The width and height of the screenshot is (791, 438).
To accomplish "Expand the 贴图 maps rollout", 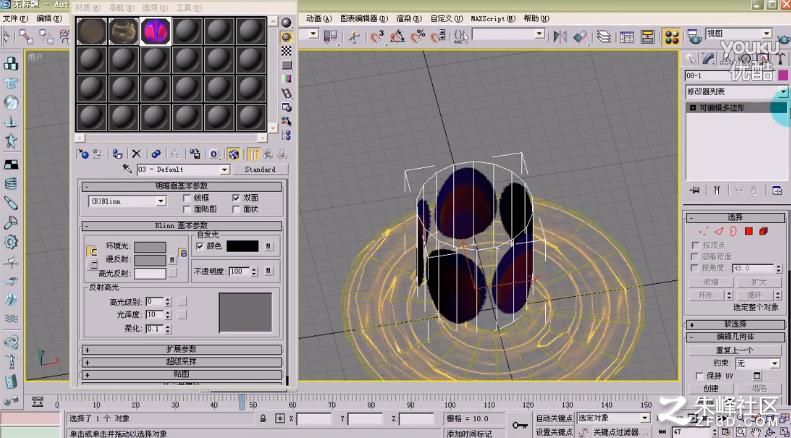I will 182,374.
